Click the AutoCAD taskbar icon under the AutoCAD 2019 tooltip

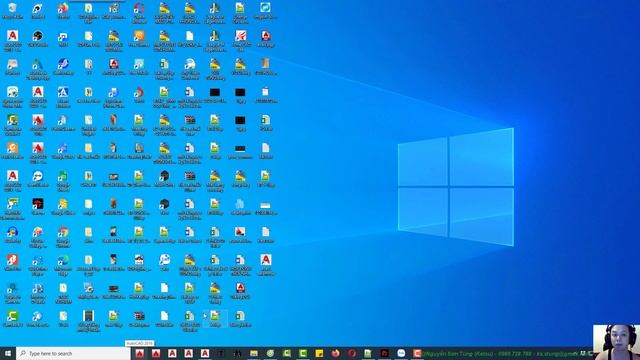pyautogui.click(x=140, y=353)
